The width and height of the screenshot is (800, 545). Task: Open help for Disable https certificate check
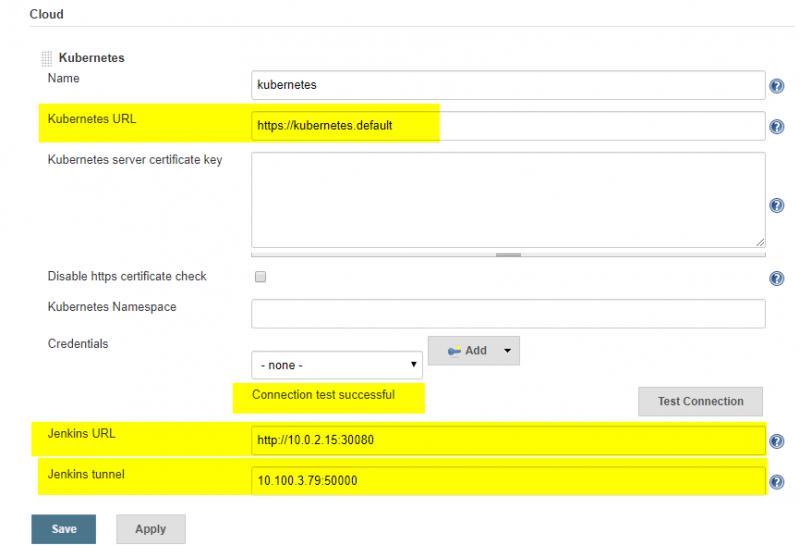[777, 278]
